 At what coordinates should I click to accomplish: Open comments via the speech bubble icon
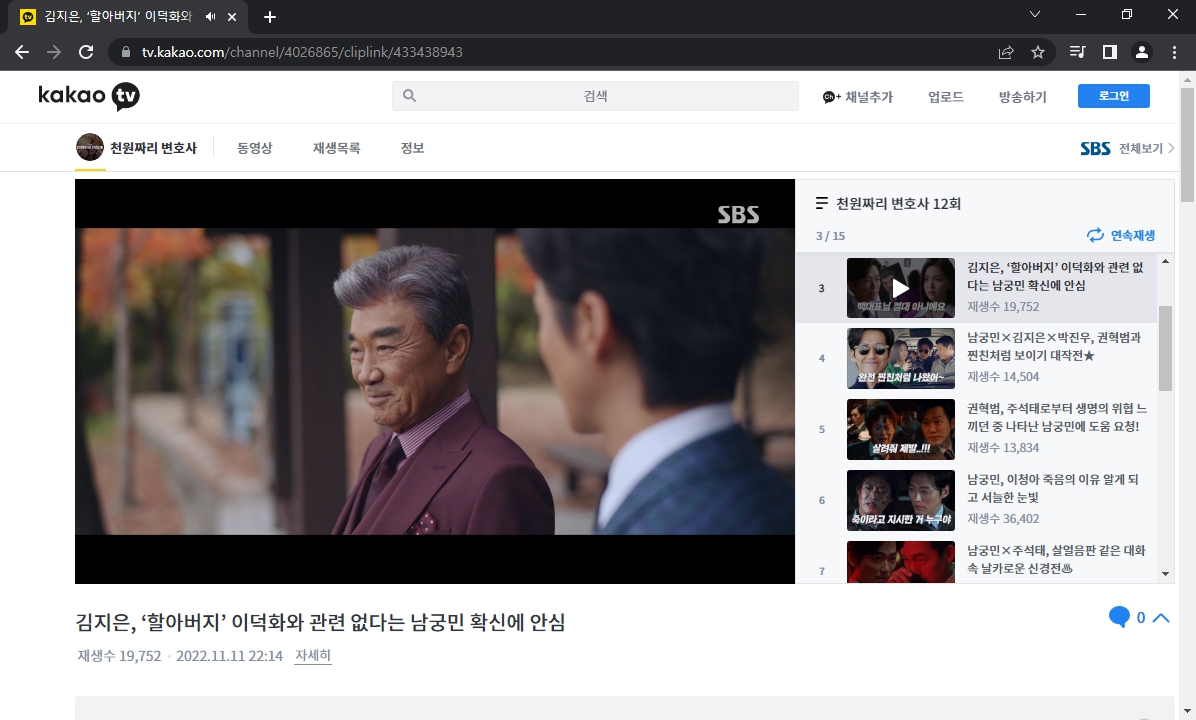pyautogui.click(x=1119, y=617)
